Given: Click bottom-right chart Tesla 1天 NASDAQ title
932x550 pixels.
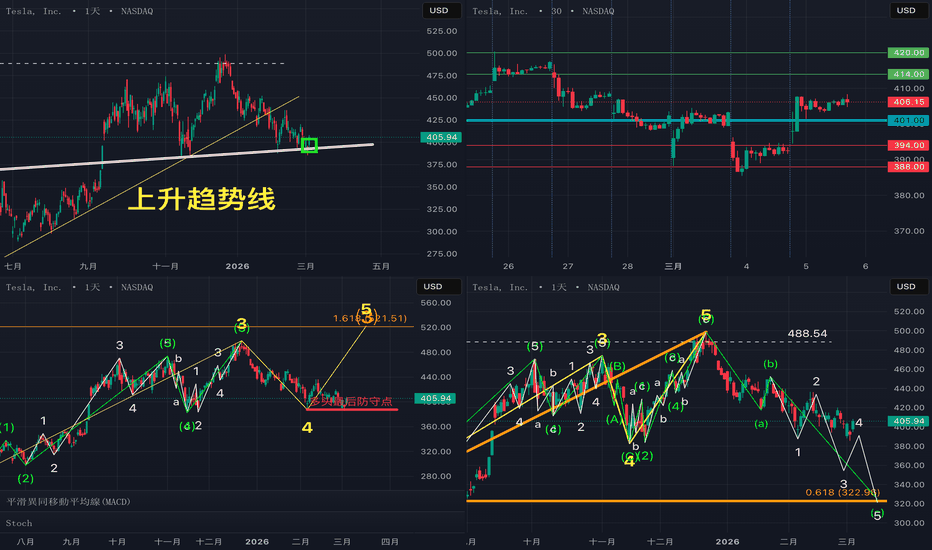Looking at the screenshot, I should pos(546,287).
